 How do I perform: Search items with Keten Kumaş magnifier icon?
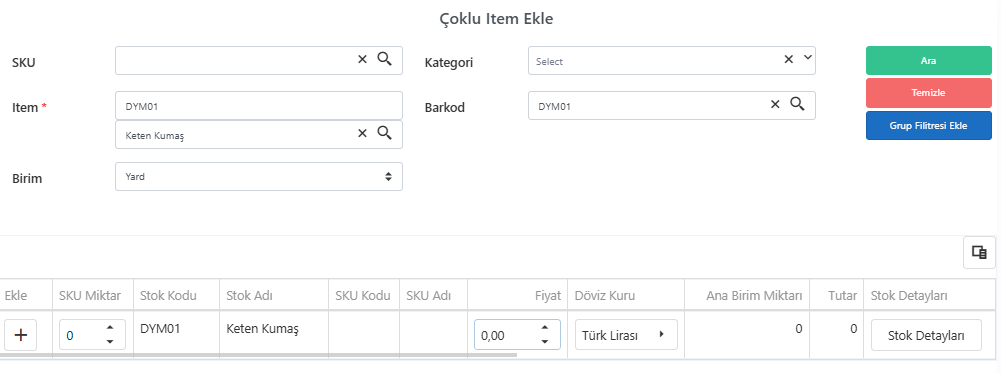point(384,133)
